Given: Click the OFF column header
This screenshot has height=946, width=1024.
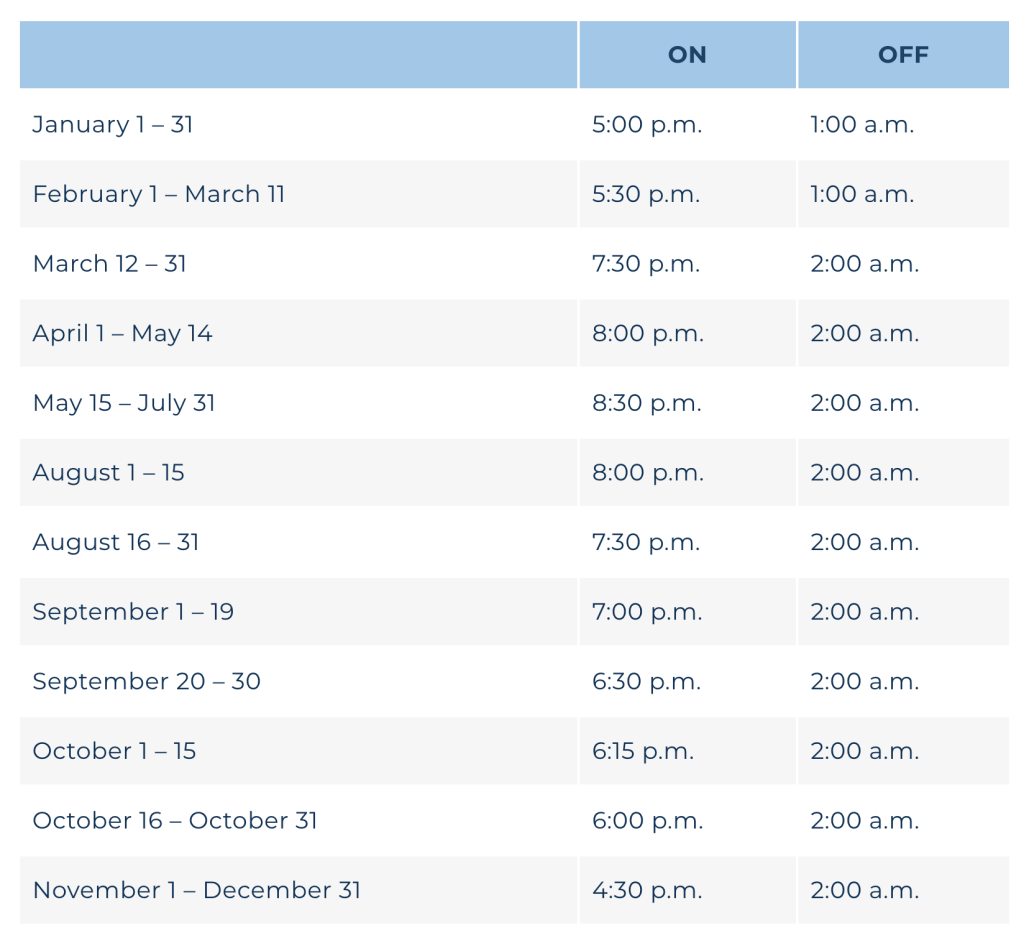Looking at the screenshot, I should (x=903, y=55).
